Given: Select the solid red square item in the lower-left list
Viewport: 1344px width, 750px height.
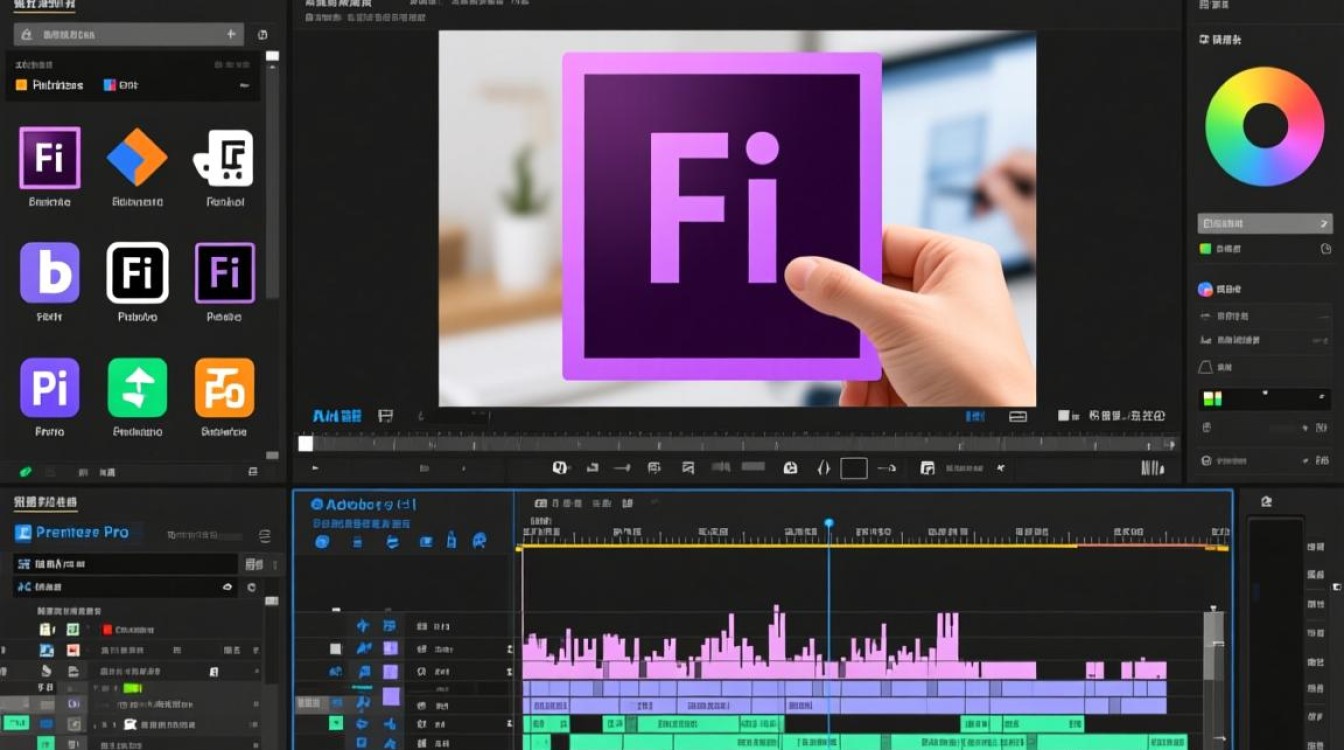Looking at the screenshot, I should [x=107, y=630].
